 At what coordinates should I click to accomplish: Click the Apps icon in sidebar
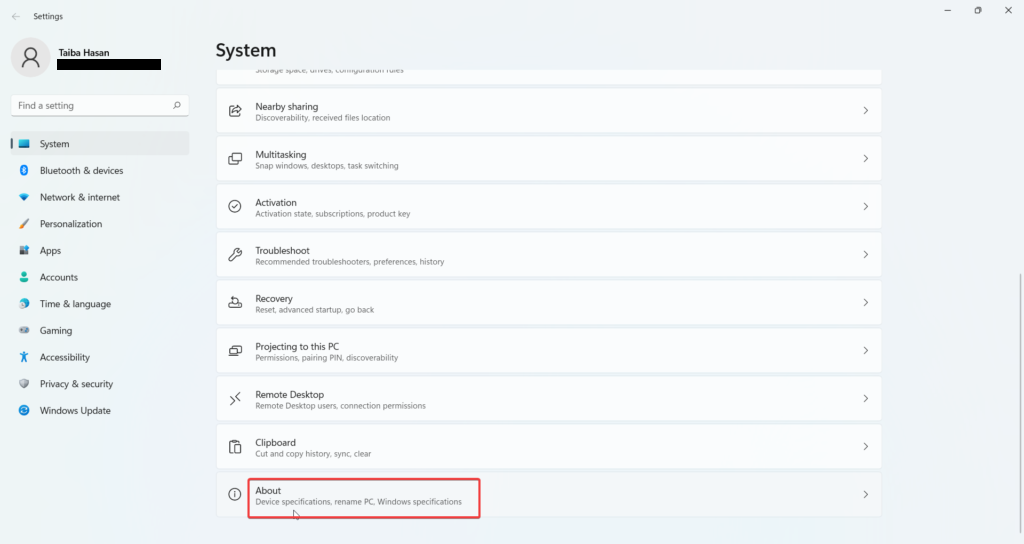24,250
